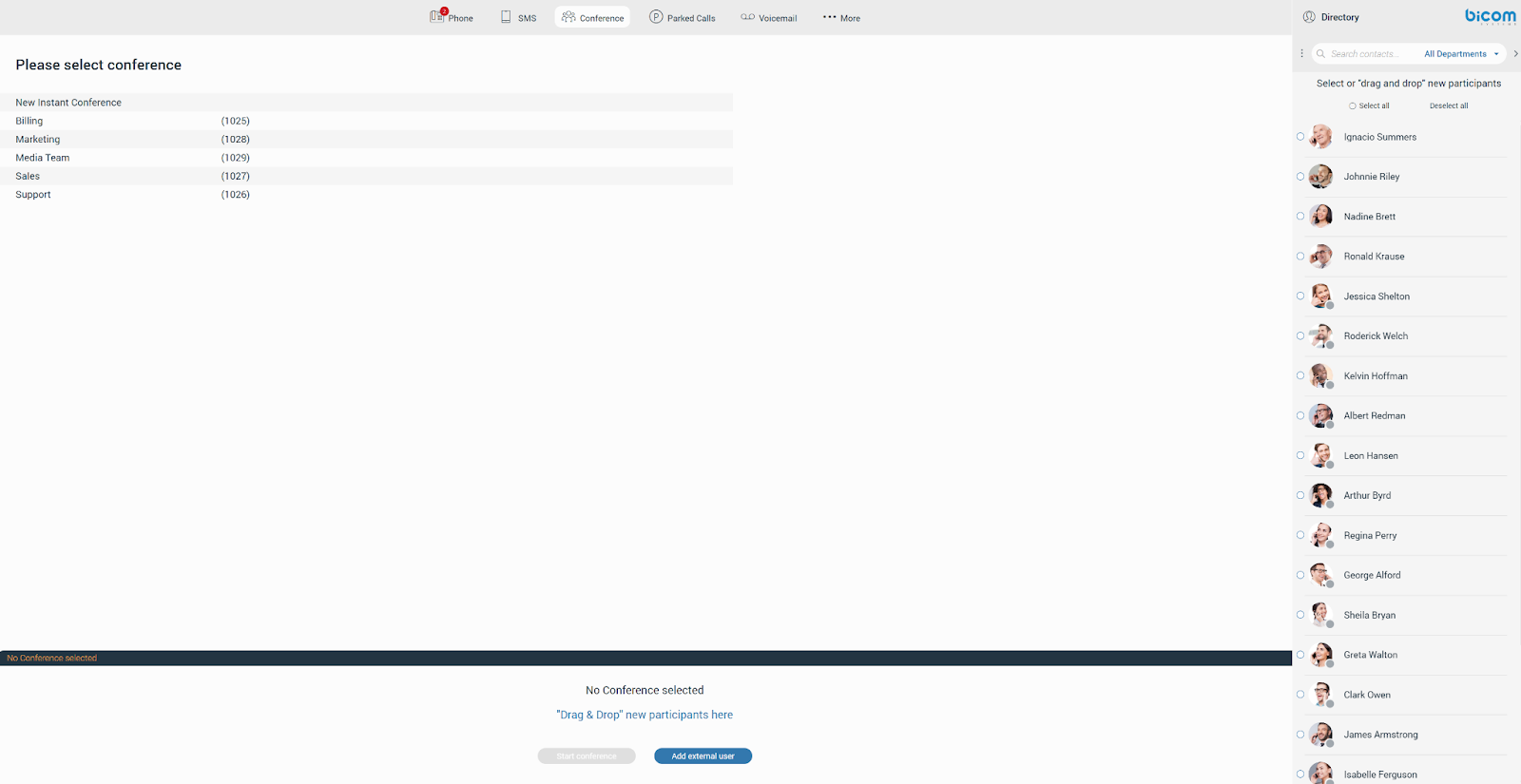Click the search magnifier icon

pos(1320,54)
